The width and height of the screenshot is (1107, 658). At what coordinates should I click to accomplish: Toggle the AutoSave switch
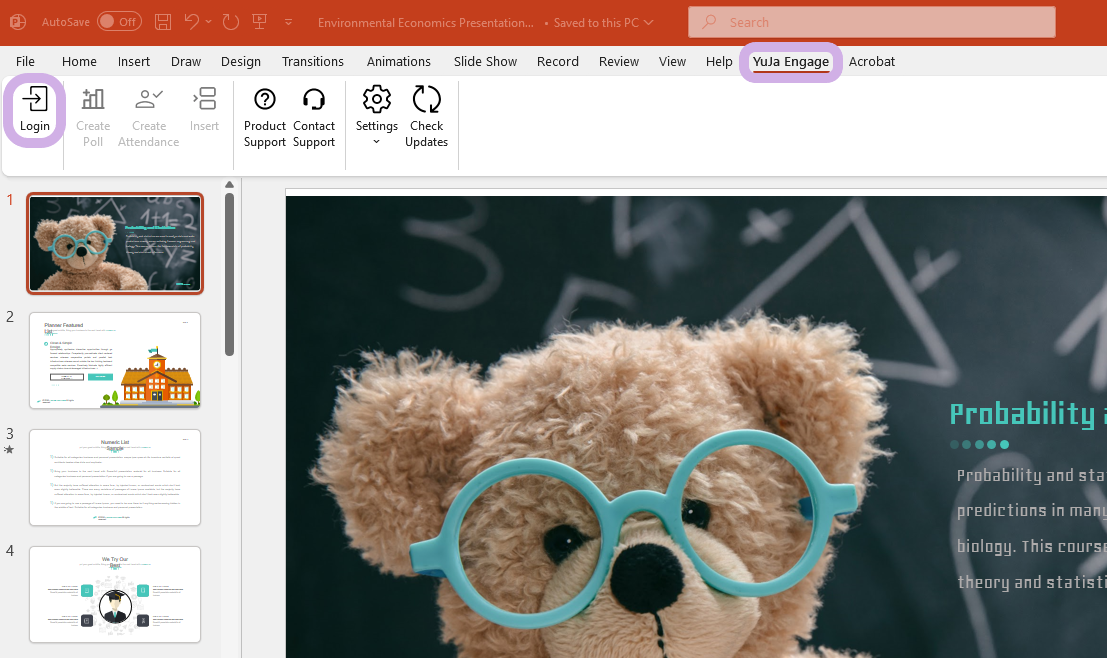[x=119, y=22]
